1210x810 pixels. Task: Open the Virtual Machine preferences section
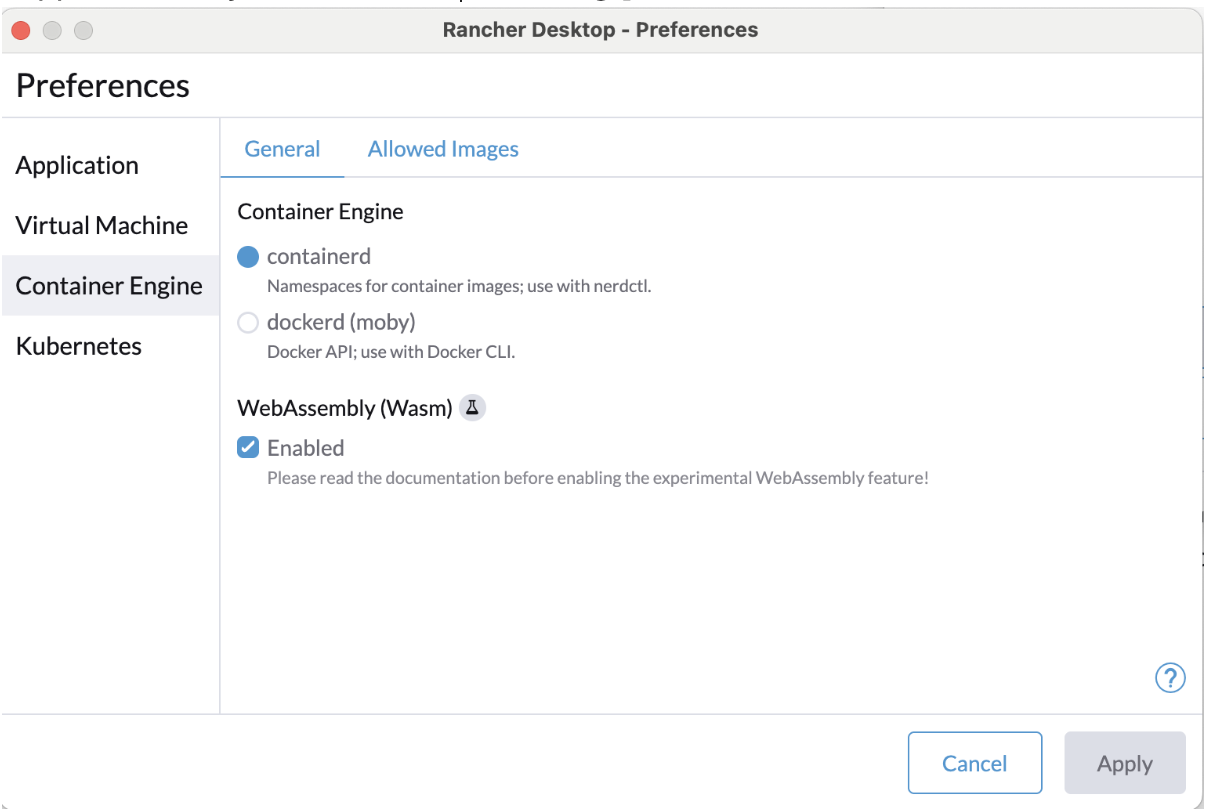tap(101, 225)
